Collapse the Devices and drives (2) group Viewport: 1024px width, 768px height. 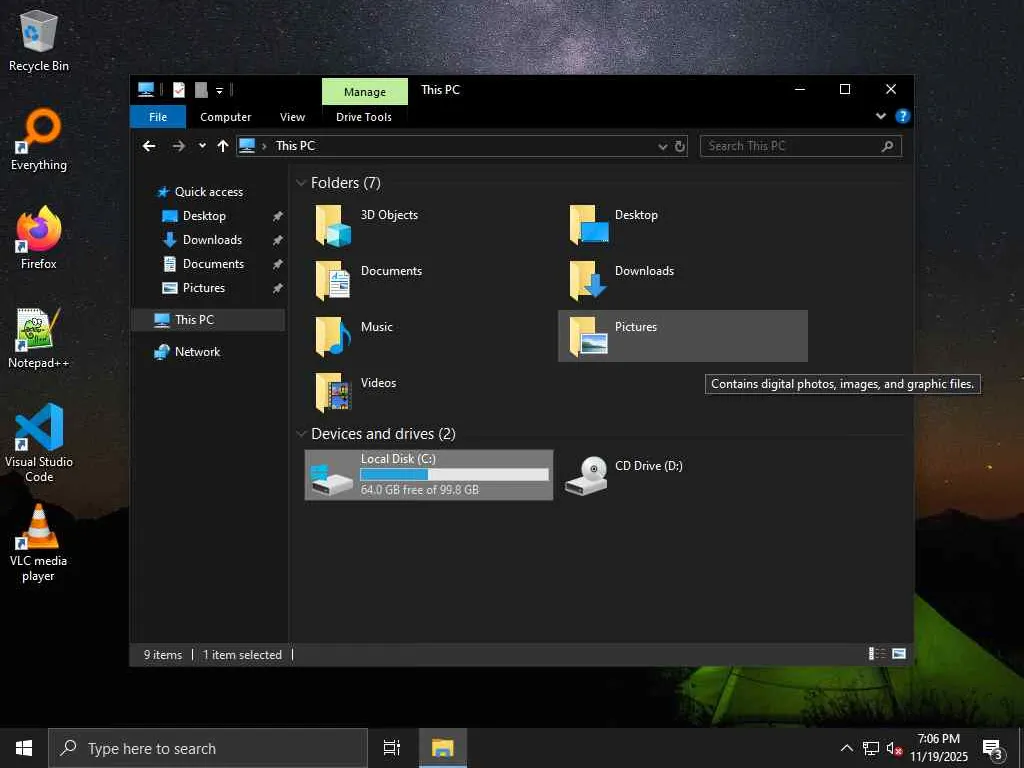click(301, 434)
